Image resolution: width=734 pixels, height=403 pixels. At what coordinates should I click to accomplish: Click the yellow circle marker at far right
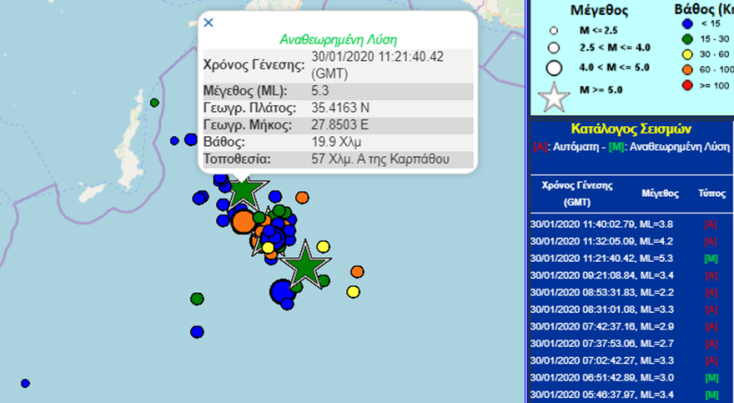coord(353,291)
